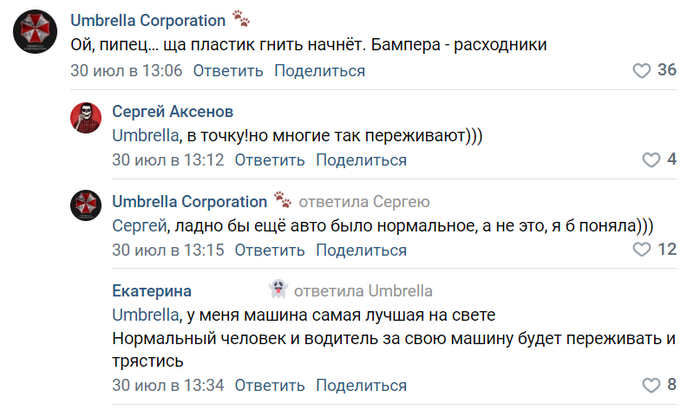Share the comment posted at 13:06
The image size is (700, 410).
pyautogui.click(x=319, y=71)
